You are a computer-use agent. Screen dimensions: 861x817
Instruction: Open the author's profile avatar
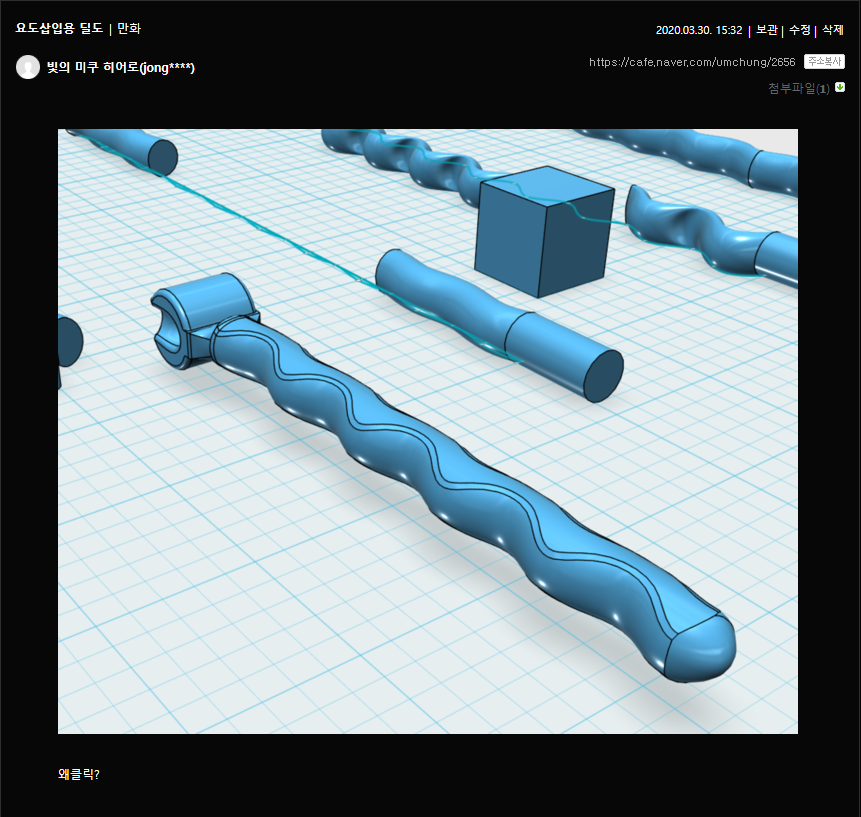[28, 67]
